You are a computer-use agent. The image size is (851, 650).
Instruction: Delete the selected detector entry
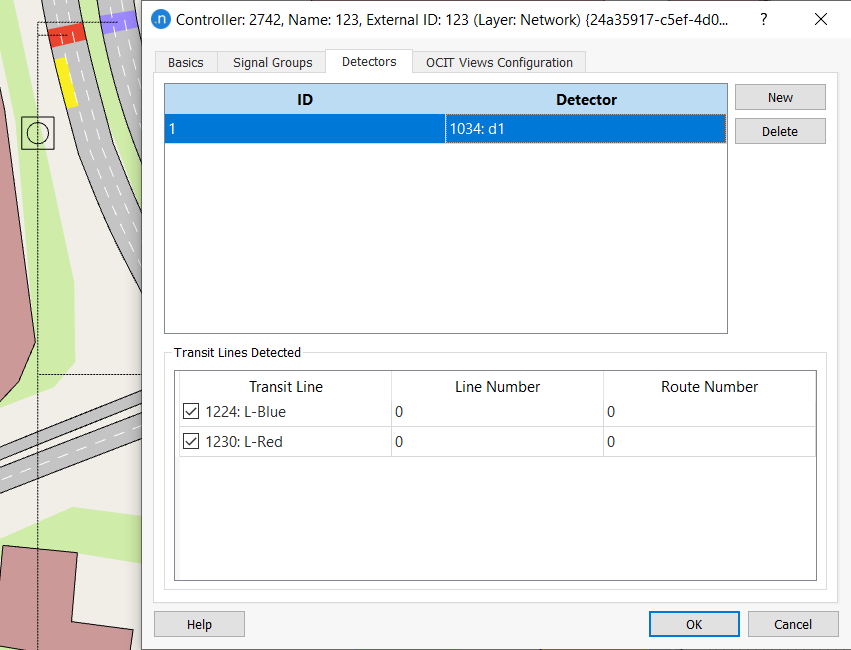click(780, 131)
